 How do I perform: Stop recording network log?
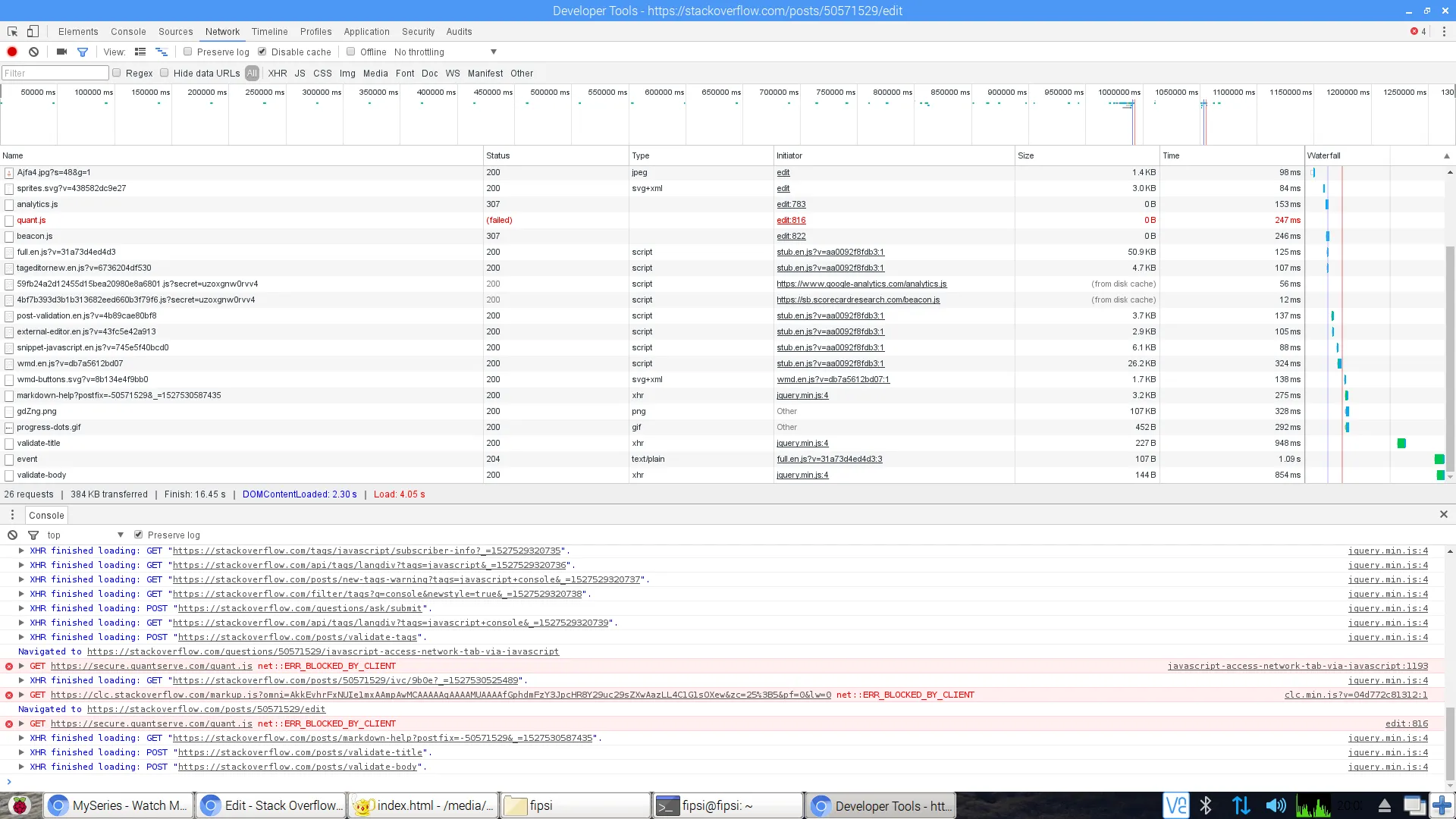pos(12,52)
